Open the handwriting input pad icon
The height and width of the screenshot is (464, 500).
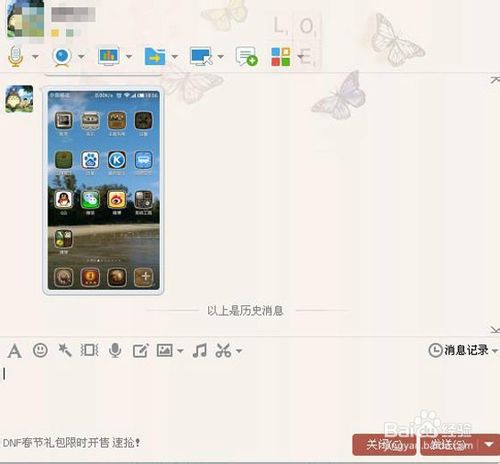(140, 351)
